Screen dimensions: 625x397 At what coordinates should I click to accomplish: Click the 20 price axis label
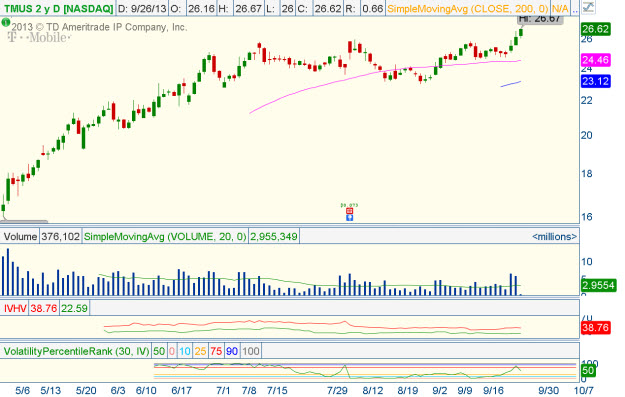(586, 136)
